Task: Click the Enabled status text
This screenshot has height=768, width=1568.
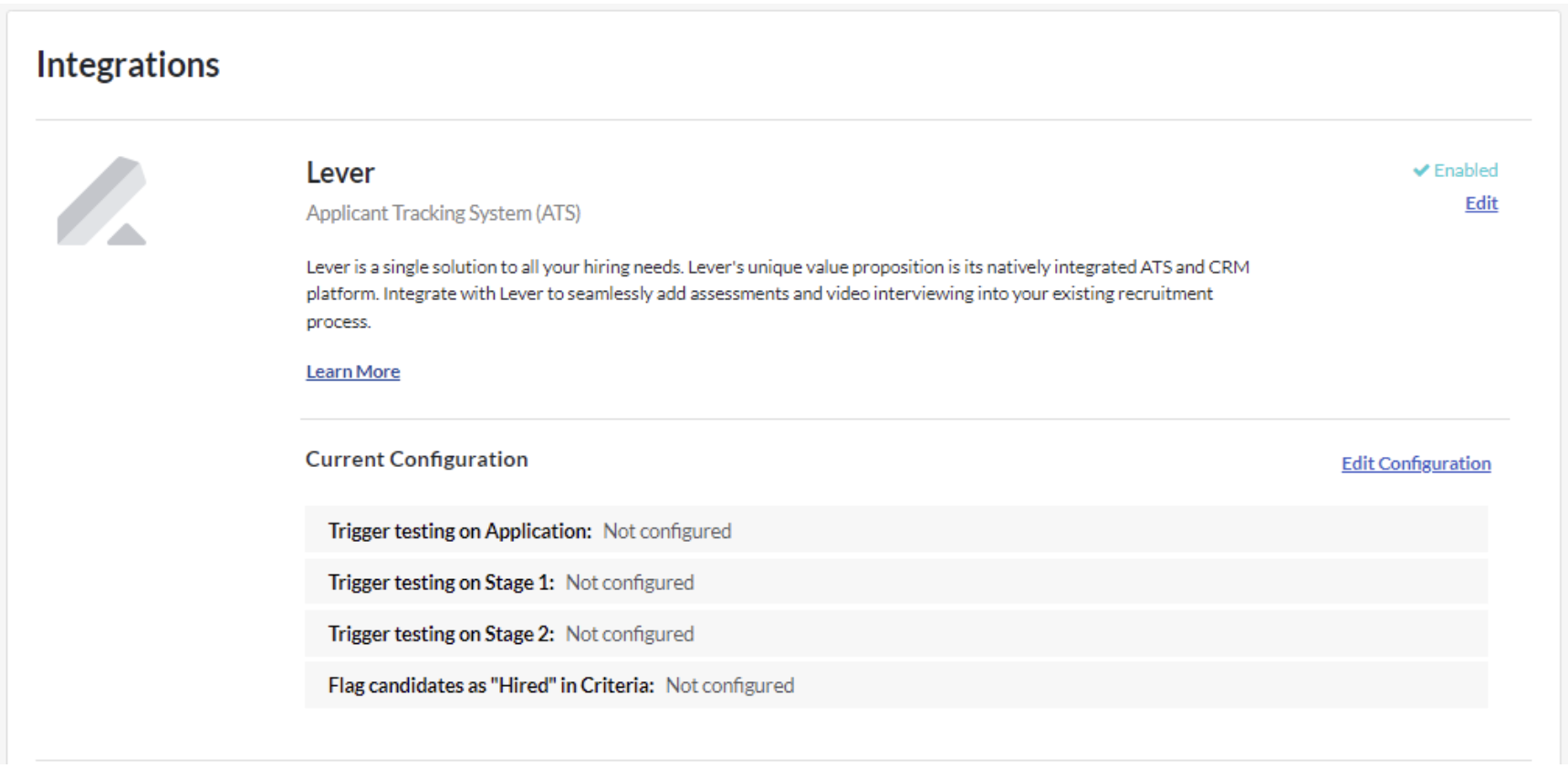Action: (1466, 171)
